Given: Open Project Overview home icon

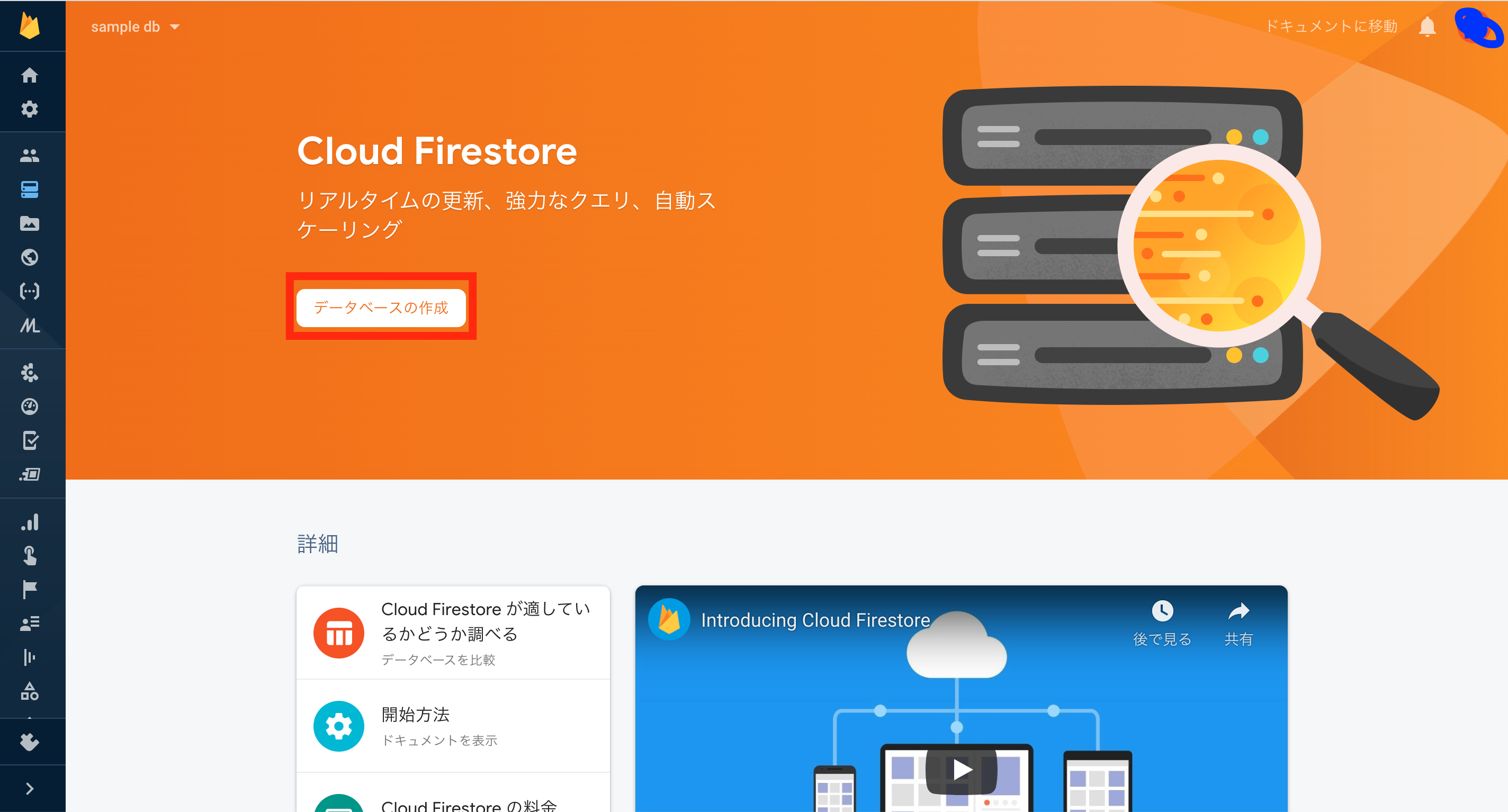Looking at the screenshot, I should [x=29, y=75].
